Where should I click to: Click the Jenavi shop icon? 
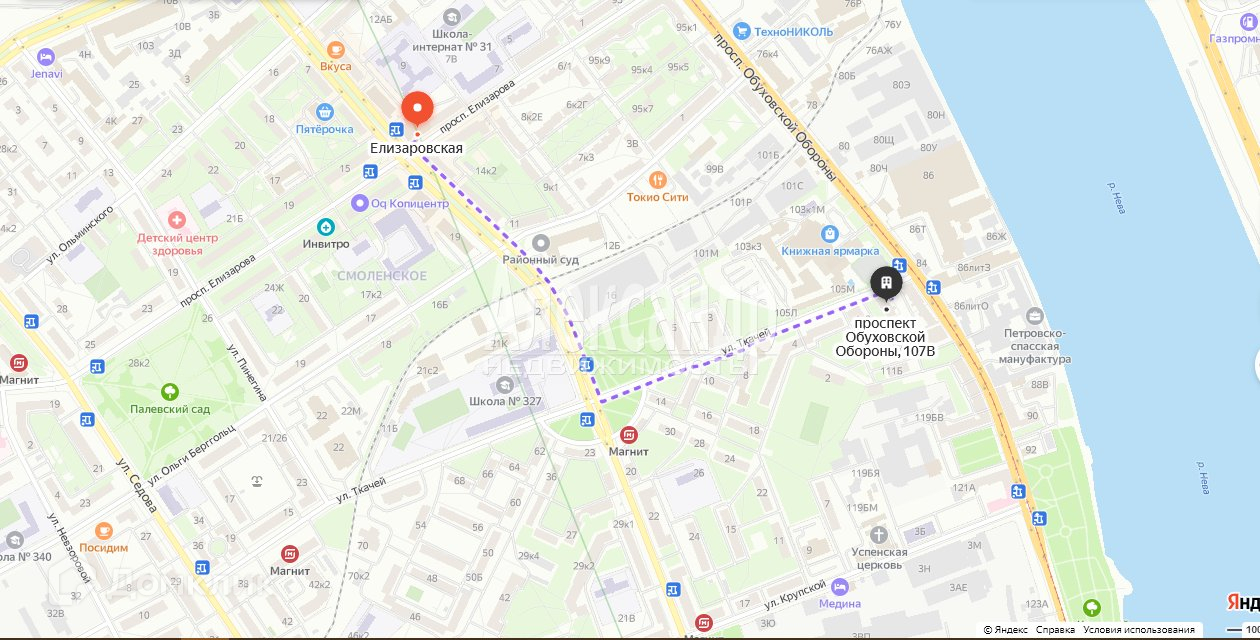click(x=45, y=56)
